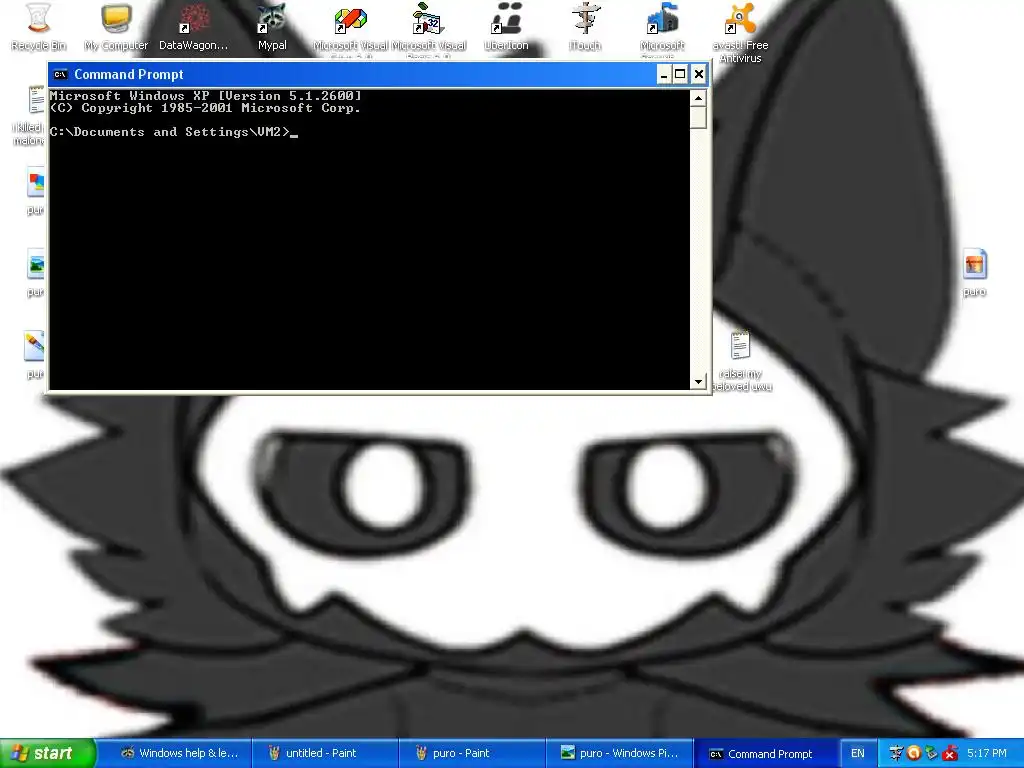
Task: Select the My Computer desktop icon
Action: (x=116, y=26)
